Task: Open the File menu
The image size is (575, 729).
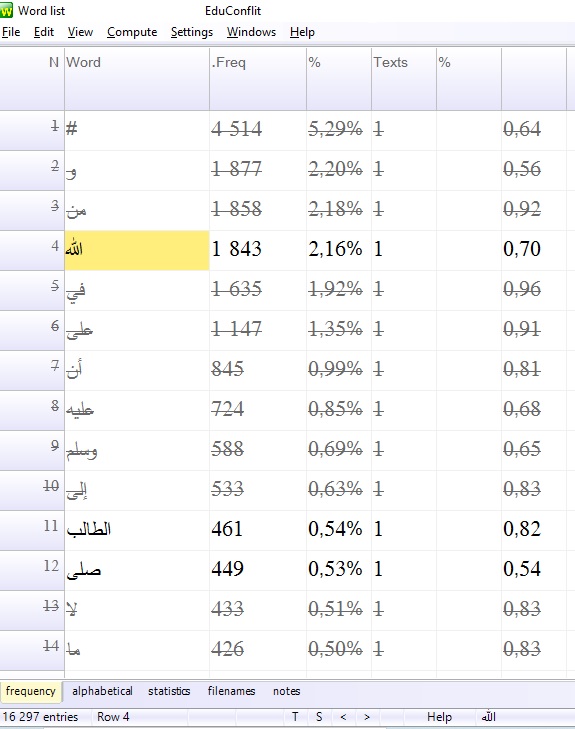Action: (x=11, y=32)
